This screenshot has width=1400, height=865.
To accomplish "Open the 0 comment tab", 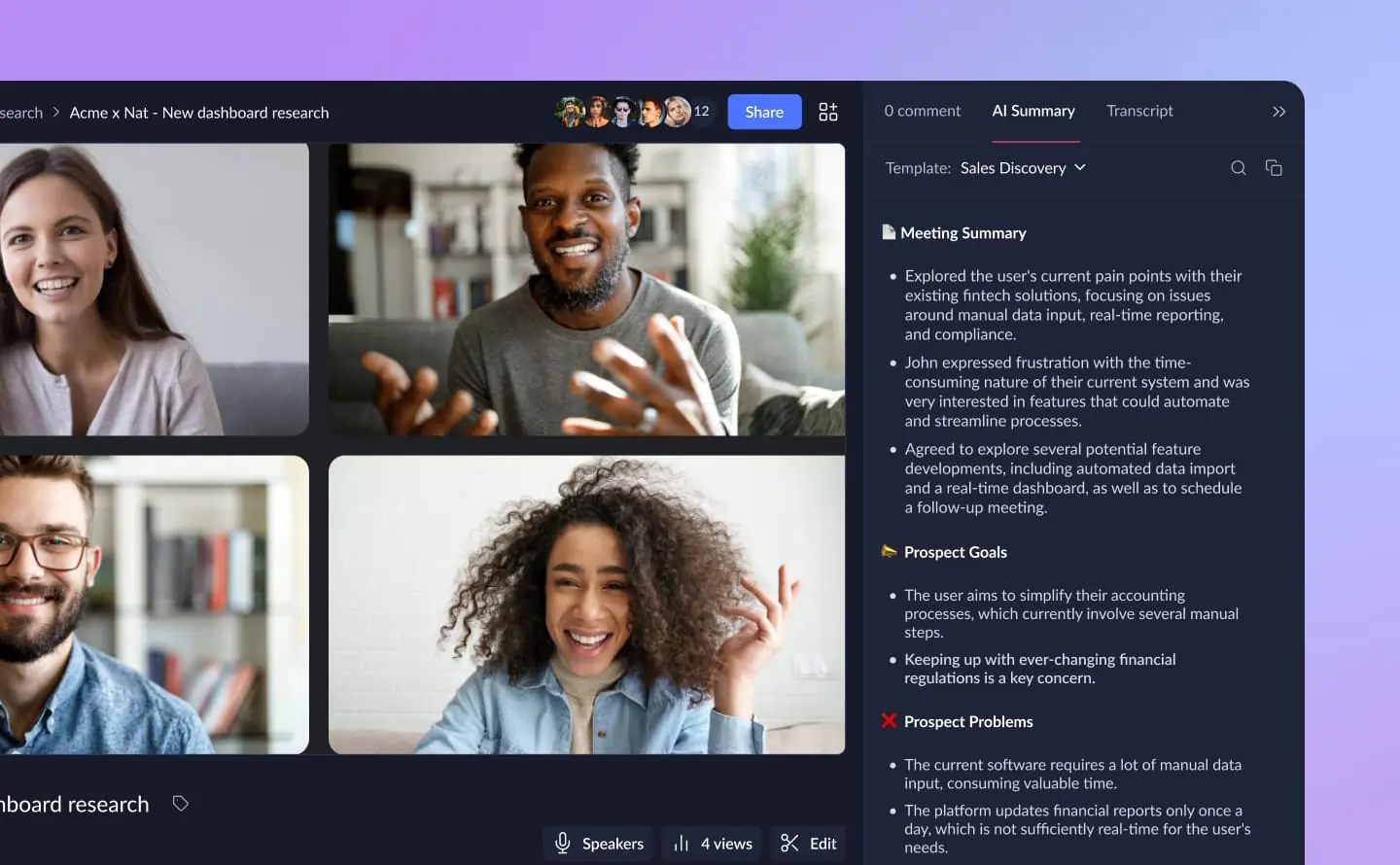I will coord(922,111).
